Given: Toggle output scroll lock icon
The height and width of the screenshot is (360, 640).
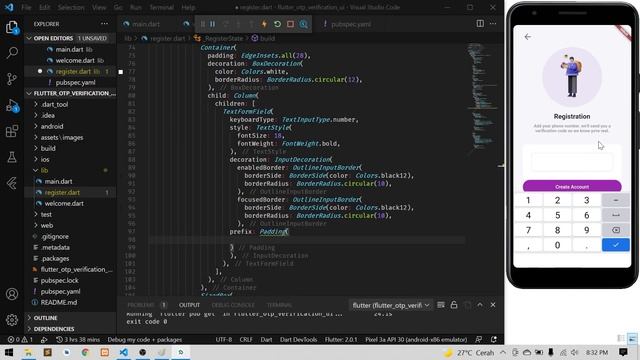Looking at the screenshot, I should coord(454,305).
